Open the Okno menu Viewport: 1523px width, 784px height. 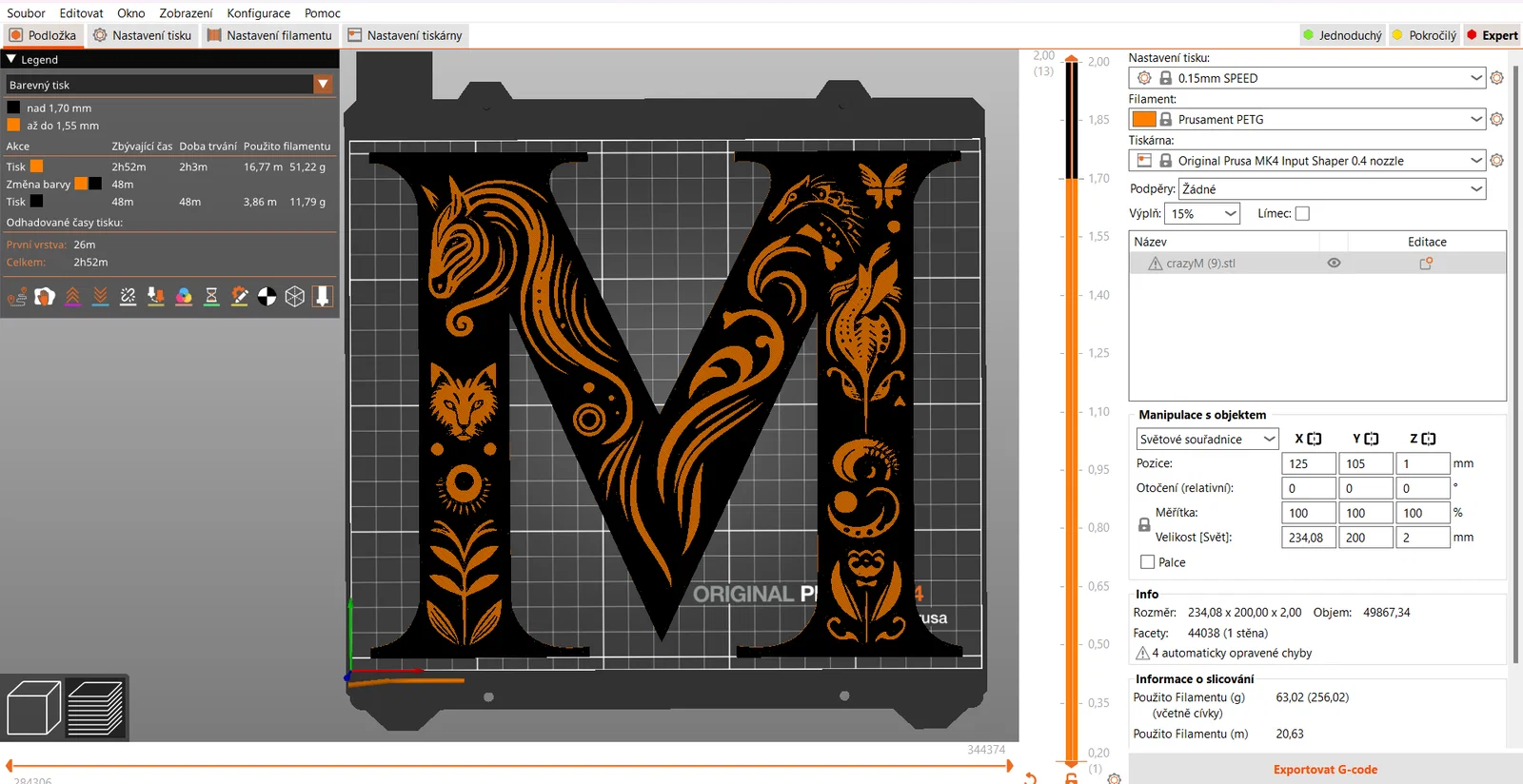[x=131, y=13]
